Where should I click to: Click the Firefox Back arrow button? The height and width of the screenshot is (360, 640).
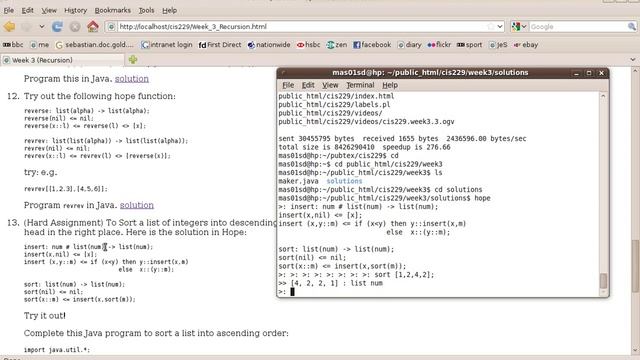point(9,27)
